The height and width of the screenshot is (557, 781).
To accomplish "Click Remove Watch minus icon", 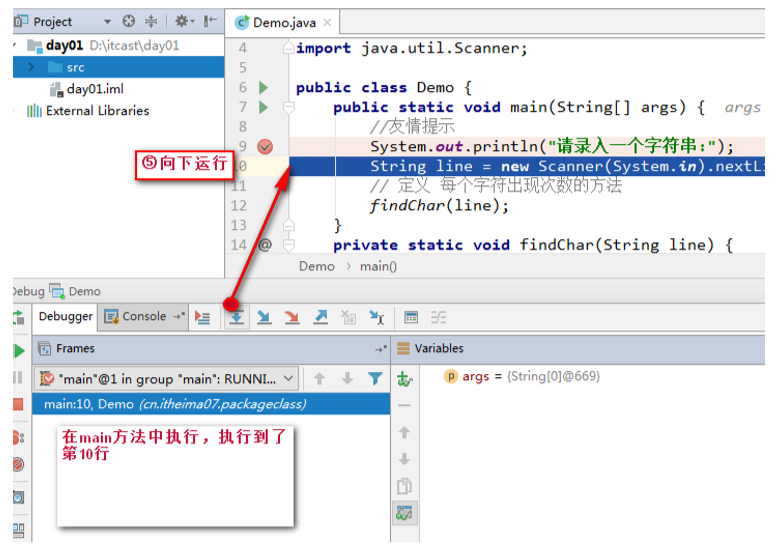I will [404, 406].
